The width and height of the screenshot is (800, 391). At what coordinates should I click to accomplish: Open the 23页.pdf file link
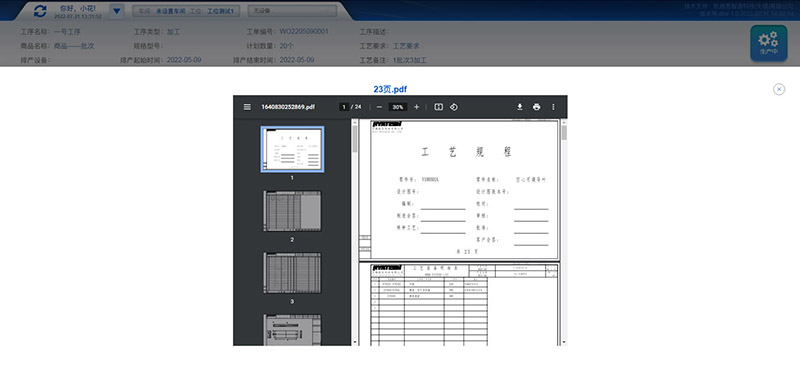click(x=390, y=89)
